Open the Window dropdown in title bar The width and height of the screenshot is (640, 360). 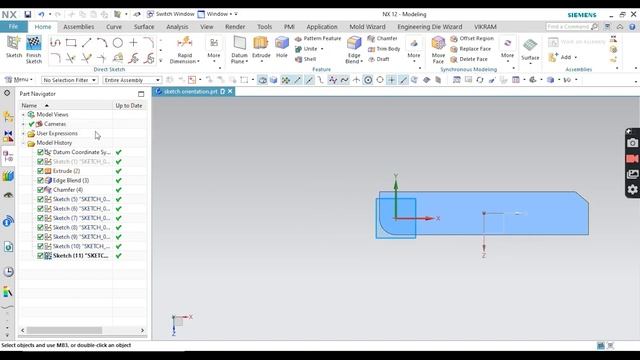coord(218,14)
